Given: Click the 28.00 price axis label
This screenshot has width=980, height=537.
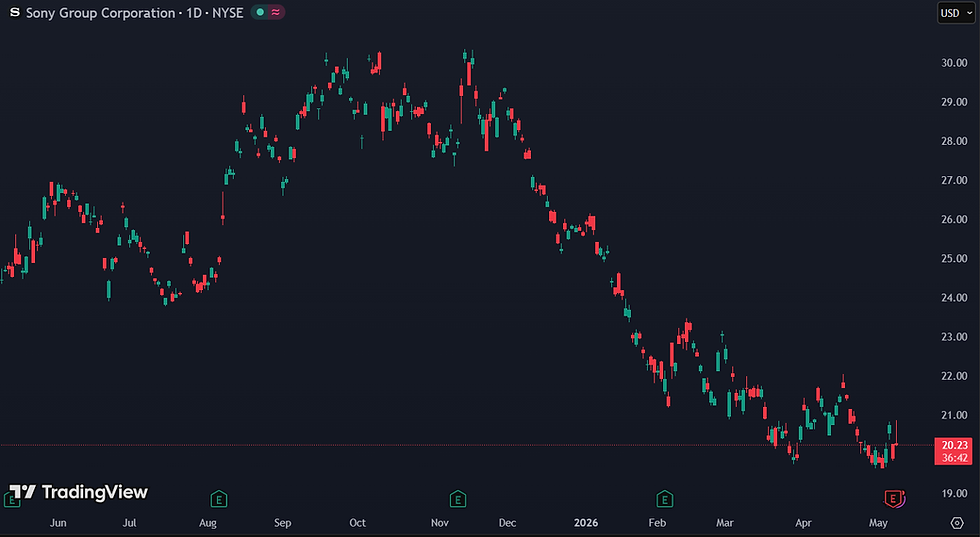Looking at the screenshot, I should click(954, 141).
